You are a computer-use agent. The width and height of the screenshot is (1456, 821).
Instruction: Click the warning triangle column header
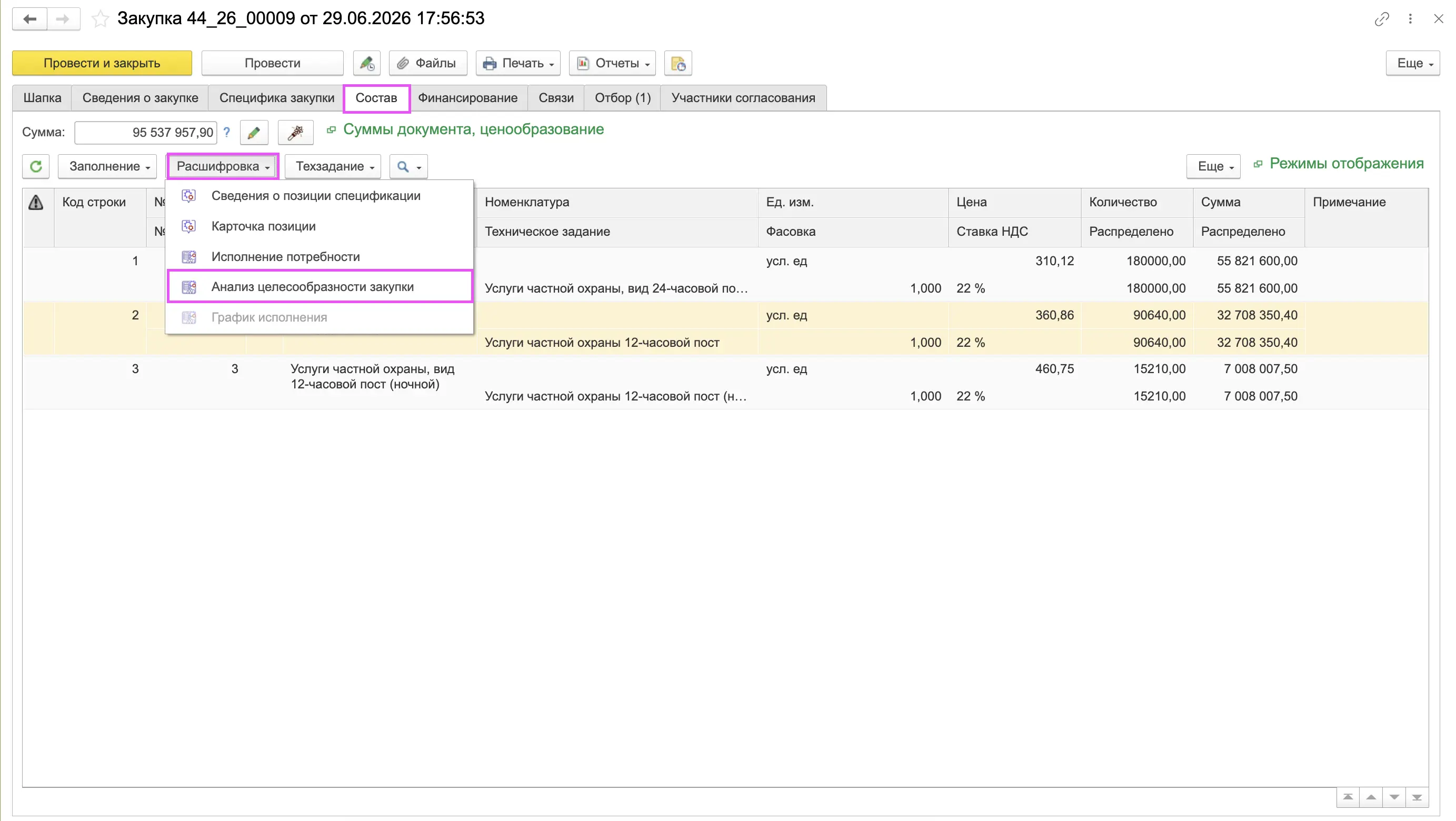36,202
